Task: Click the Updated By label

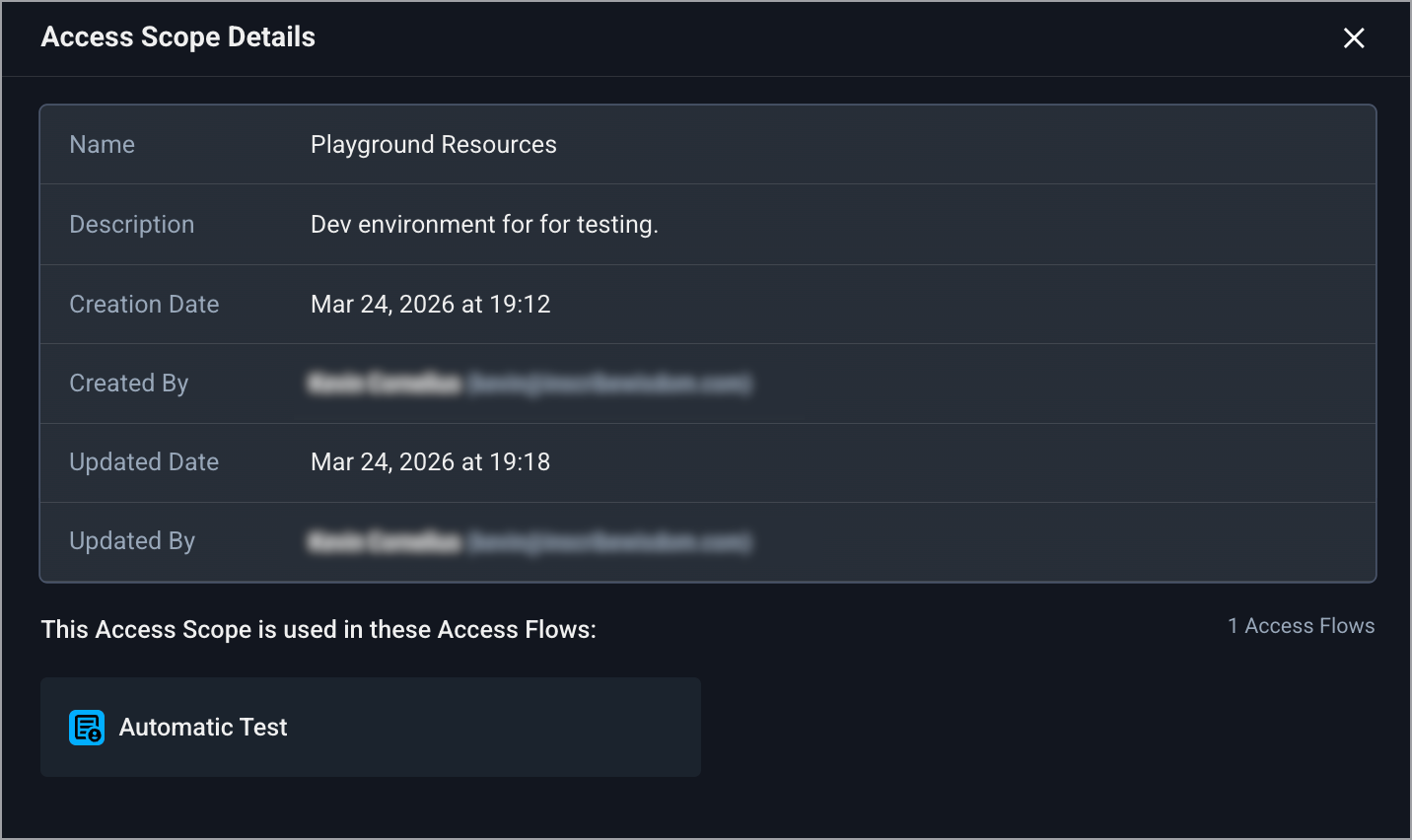Action: 132,541
